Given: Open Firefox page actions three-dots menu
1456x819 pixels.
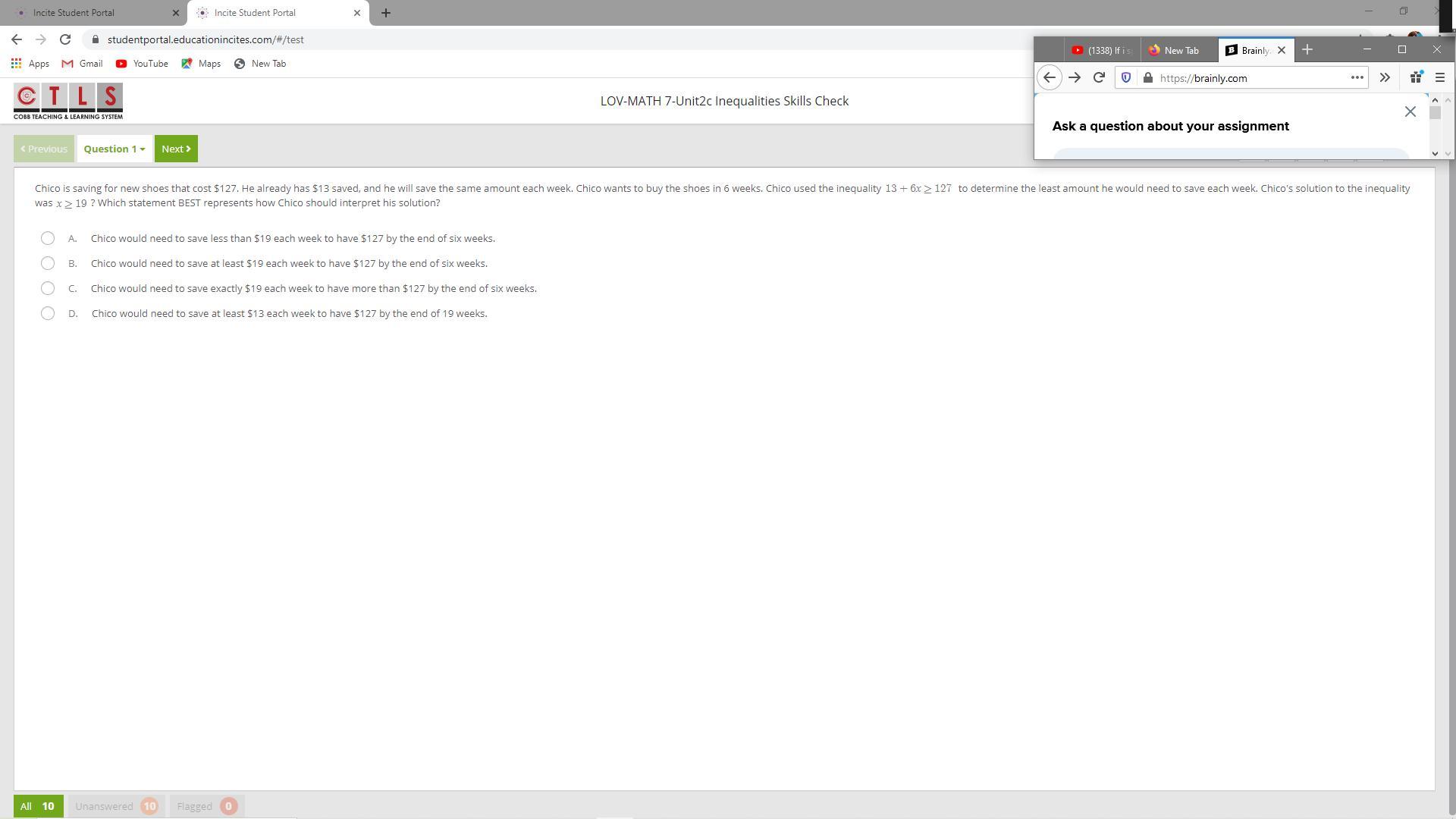Looking at the screenshot, I should tap(1357, 77).
